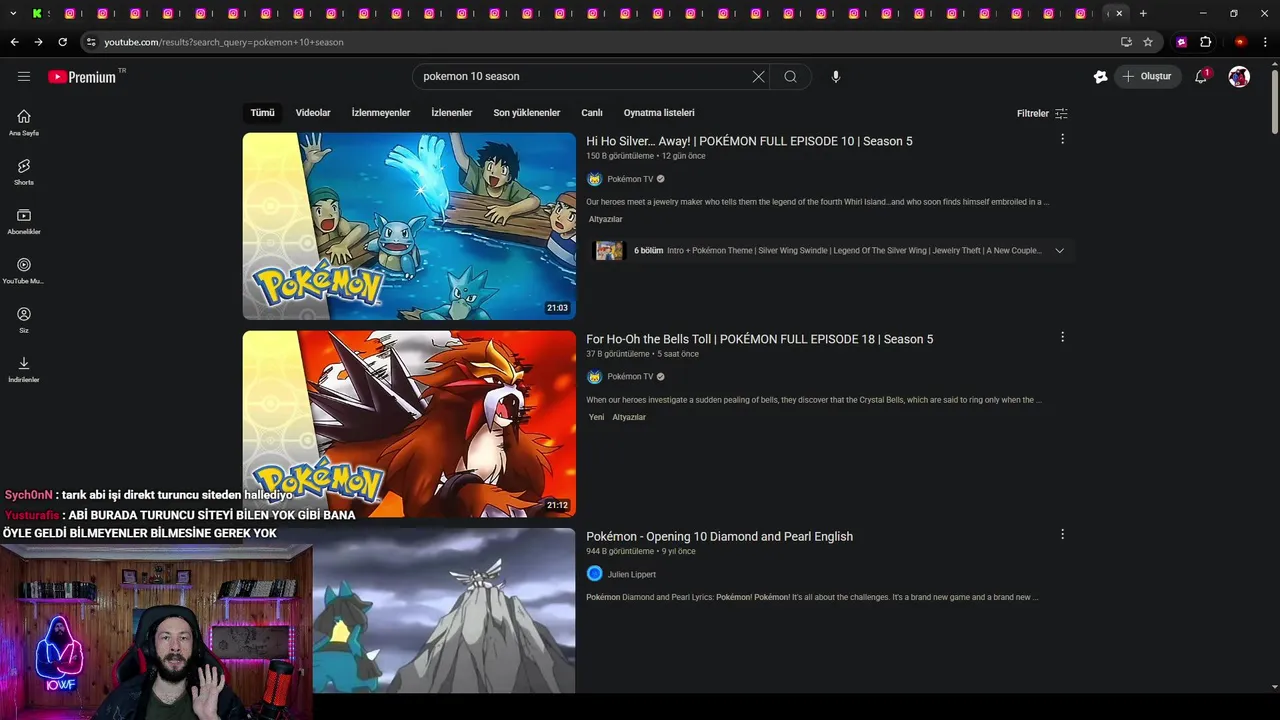1280x720 pixels.
Task: Click Pokémon TV avatar on Hi Ho Silver result
Action: pyautogui.click(x=594, y=179)
